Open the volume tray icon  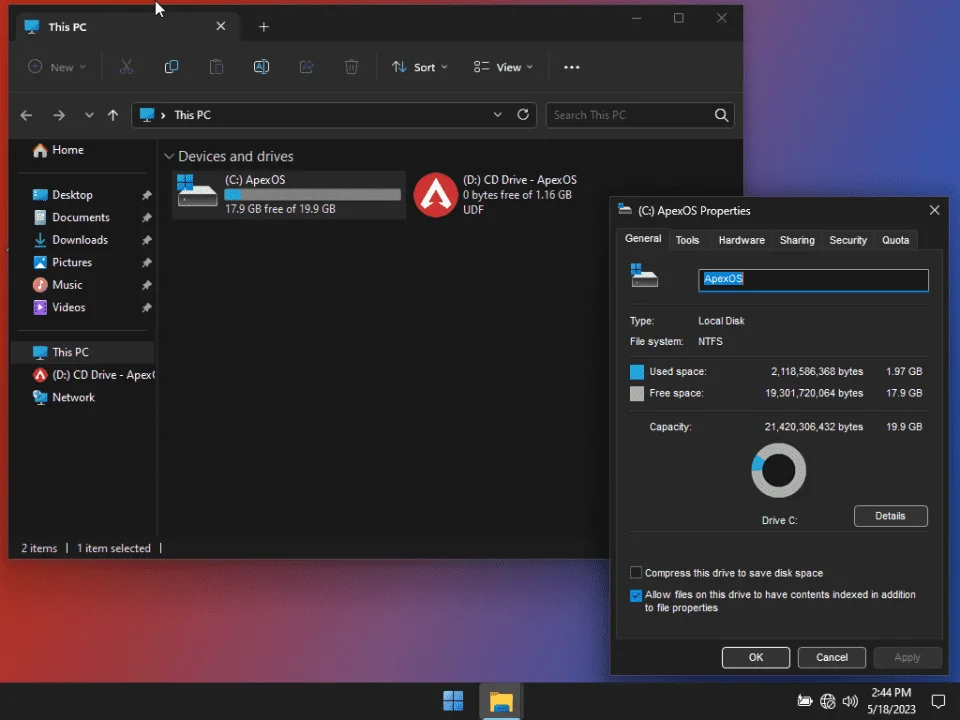850,701
